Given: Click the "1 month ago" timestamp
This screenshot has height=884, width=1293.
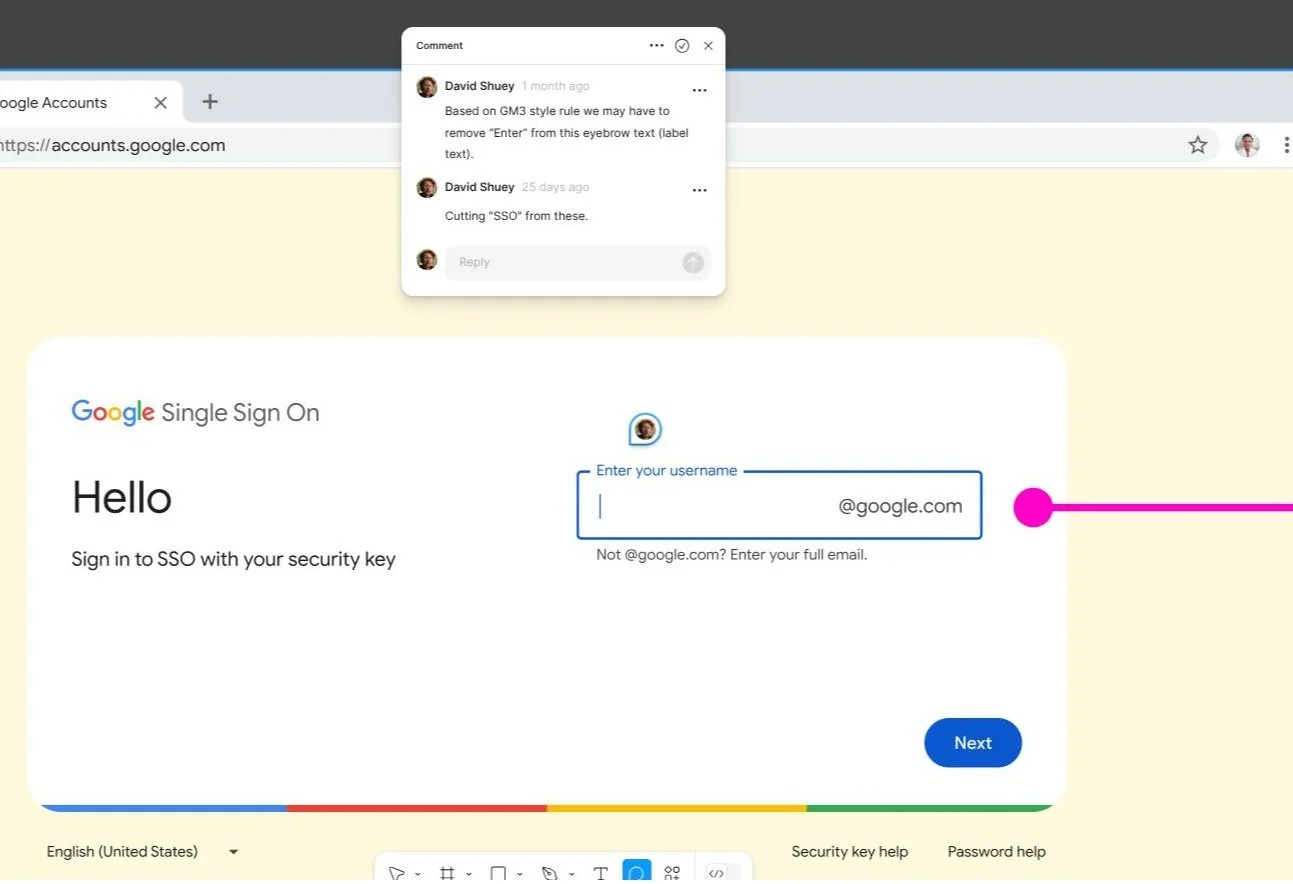Looking at the screenshot, I should [555, 86].
